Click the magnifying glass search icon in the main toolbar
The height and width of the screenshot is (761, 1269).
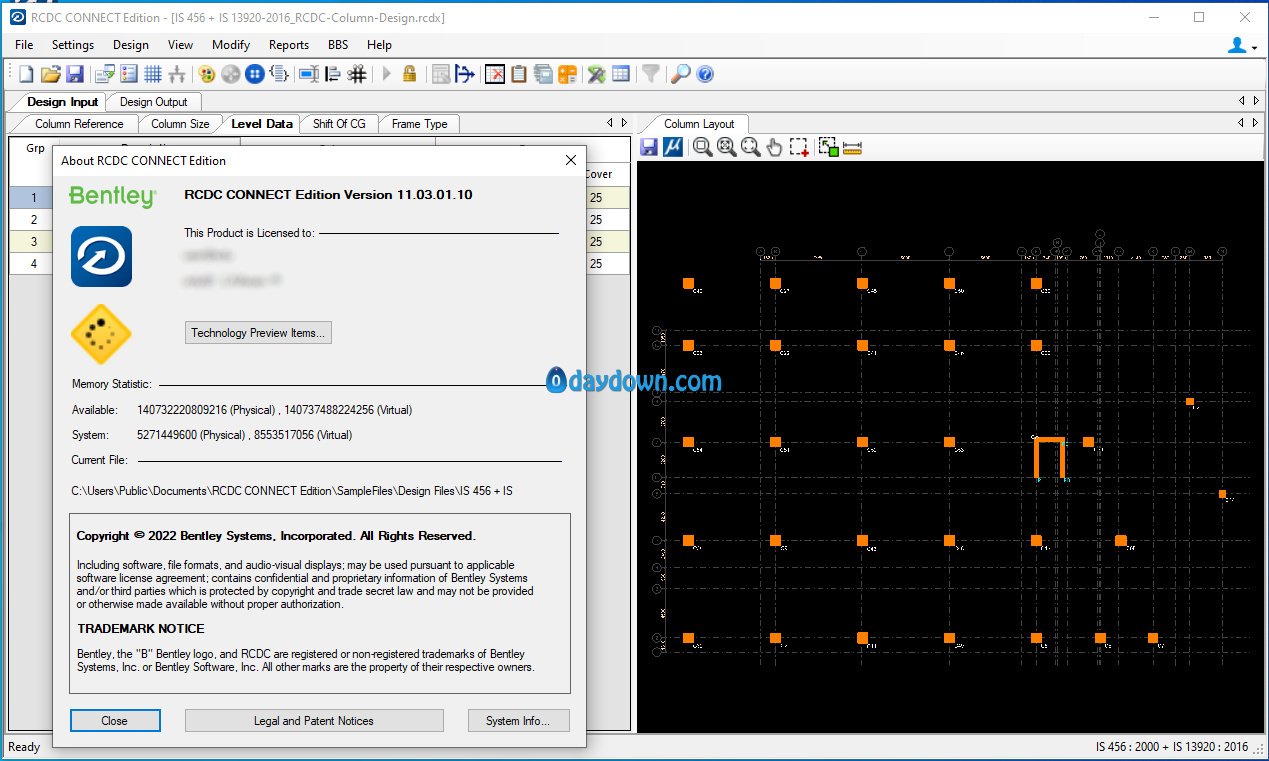click(x=680, y=74)
